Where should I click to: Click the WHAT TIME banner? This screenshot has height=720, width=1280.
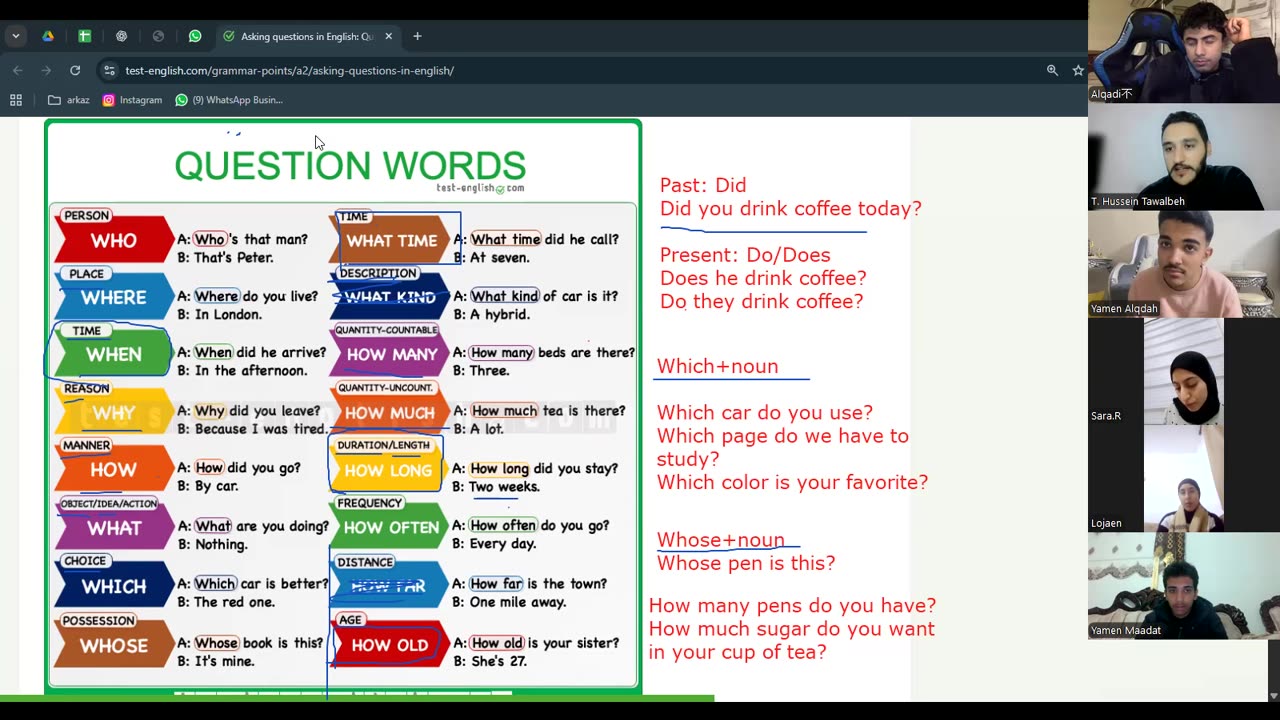(391, 240)
